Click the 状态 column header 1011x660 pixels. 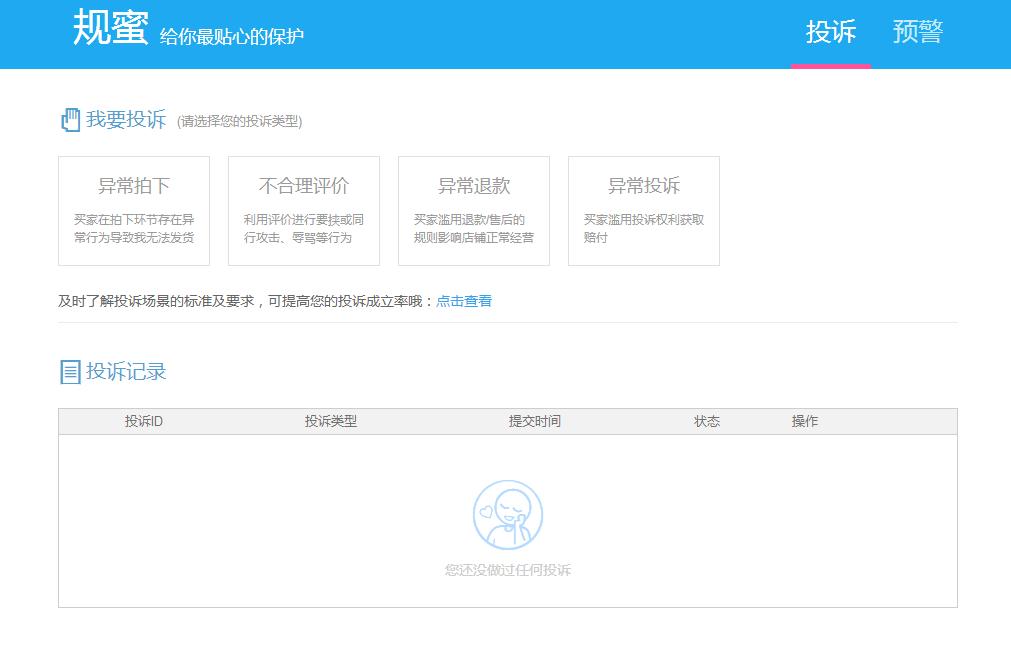point(708,421)
